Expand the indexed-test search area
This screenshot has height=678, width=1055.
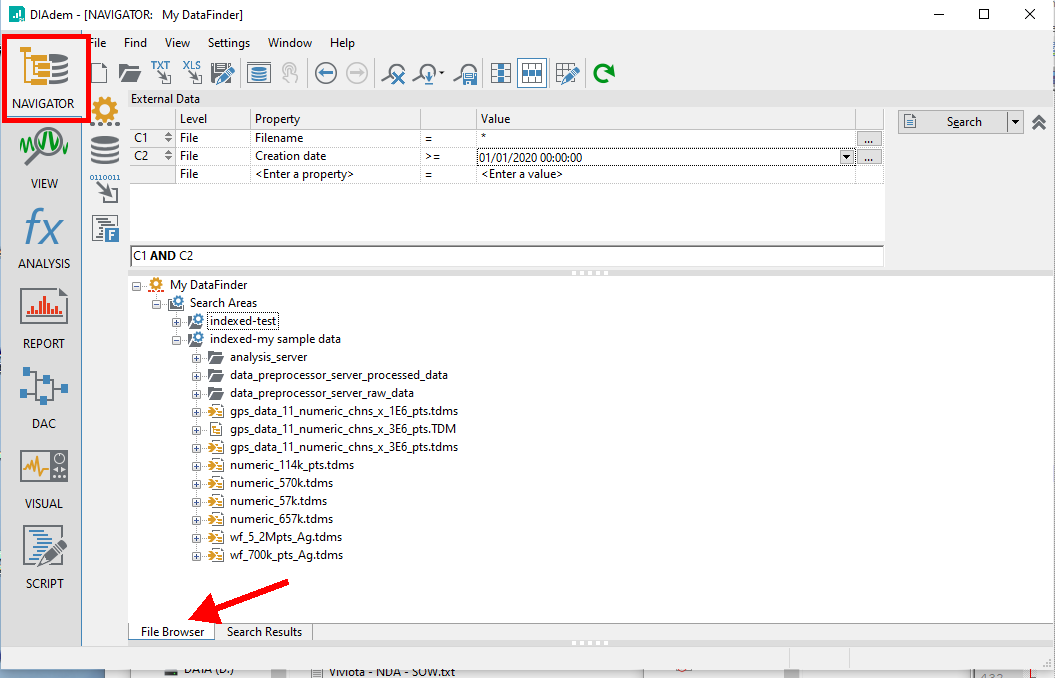[177, 321]
